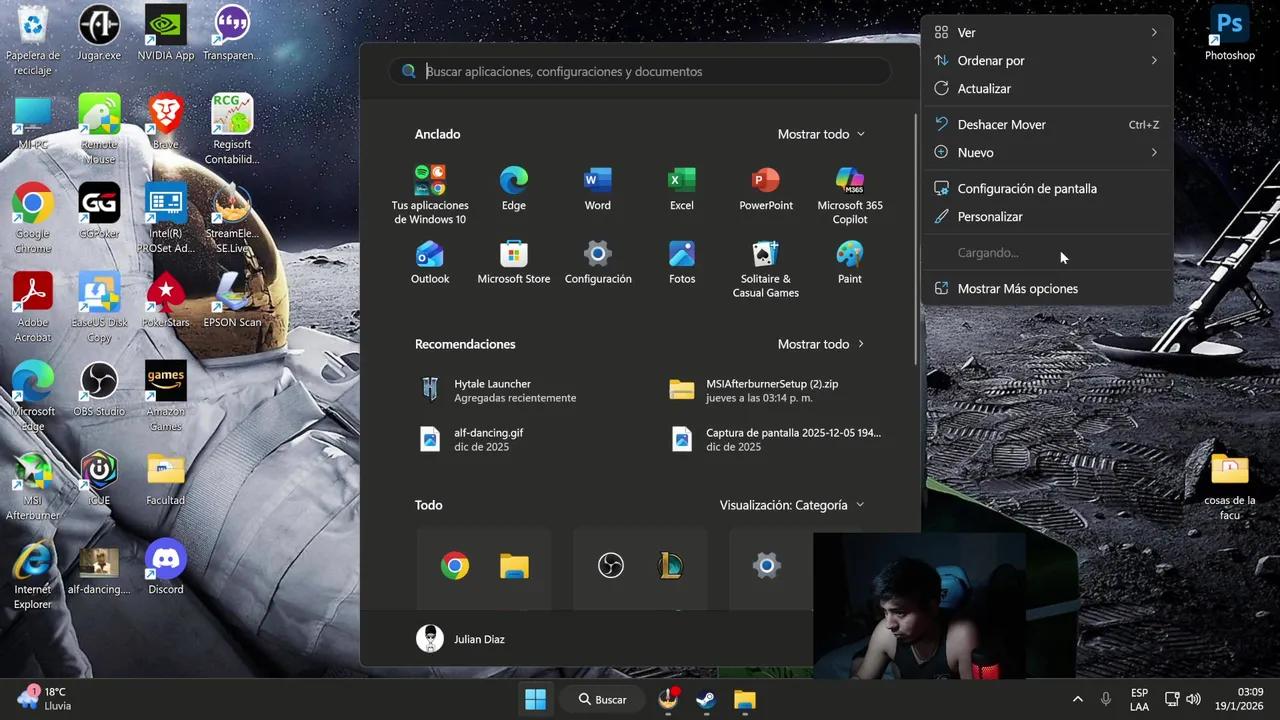Focus Start menu search field
1280x720 pixels.
[640, 71]
